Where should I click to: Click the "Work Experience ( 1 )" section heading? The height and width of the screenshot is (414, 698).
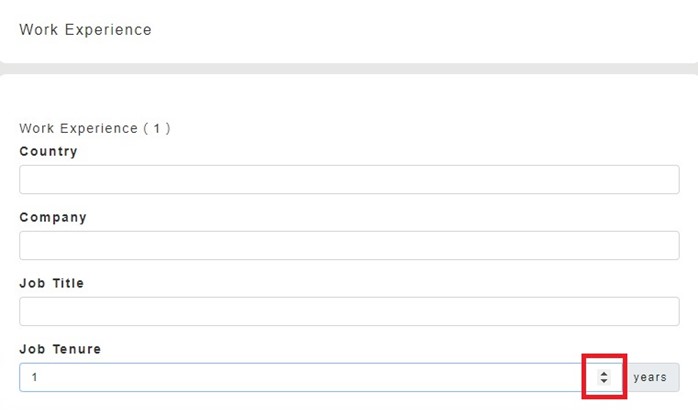point(95,129)
